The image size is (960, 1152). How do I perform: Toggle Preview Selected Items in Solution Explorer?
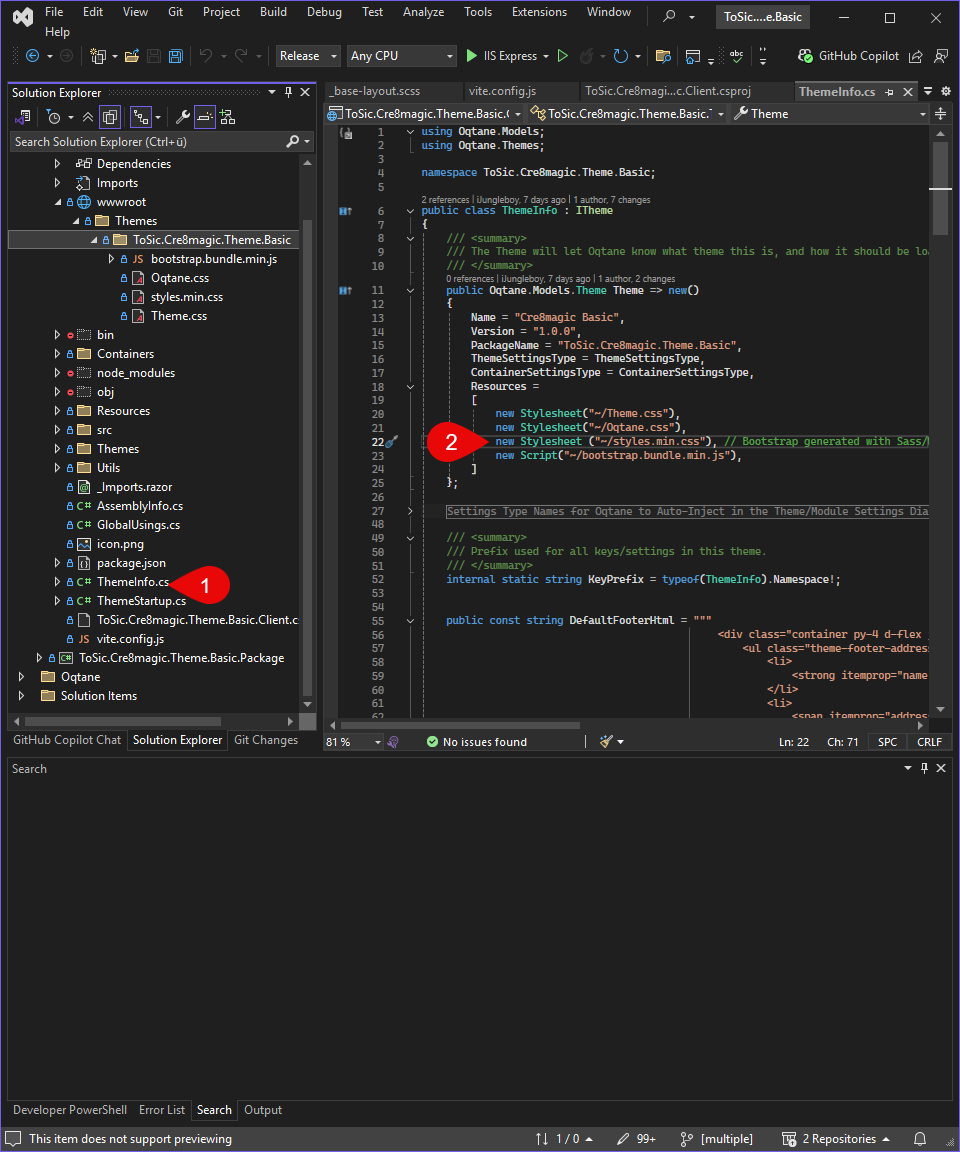click(205, 117)
